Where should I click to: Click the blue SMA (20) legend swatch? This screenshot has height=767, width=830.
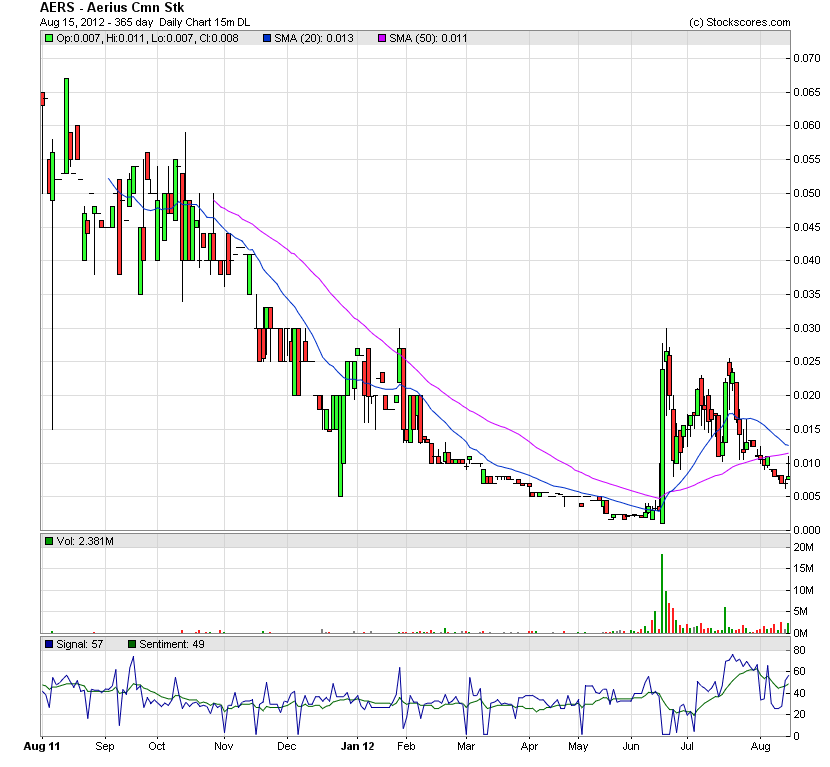point(267,38)
